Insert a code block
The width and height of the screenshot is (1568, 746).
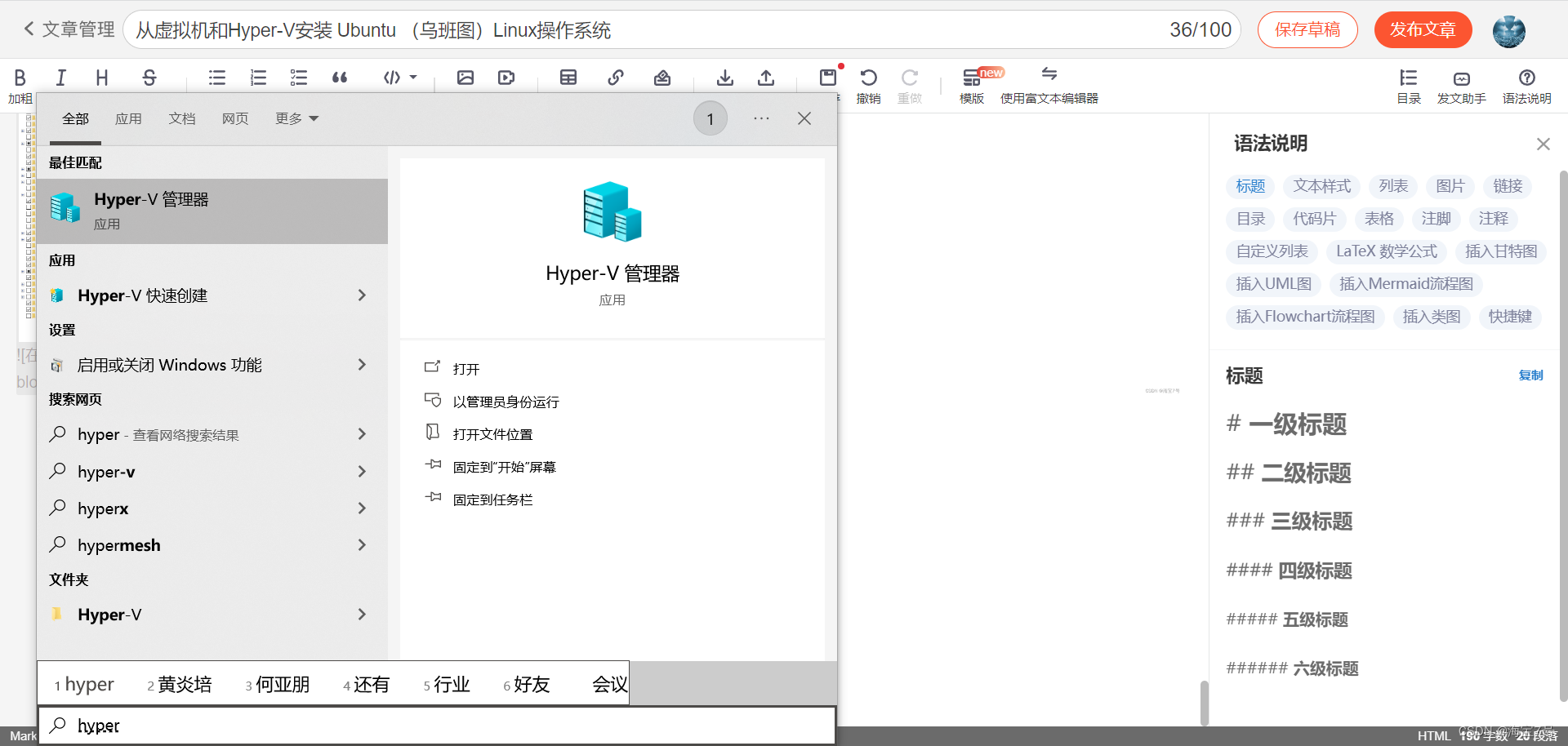(392, 78)
